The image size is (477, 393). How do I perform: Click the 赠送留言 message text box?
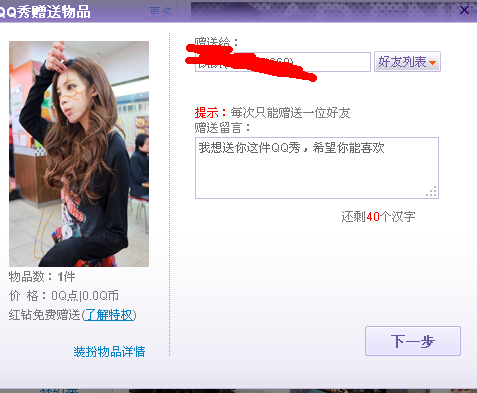pos(317,168)
